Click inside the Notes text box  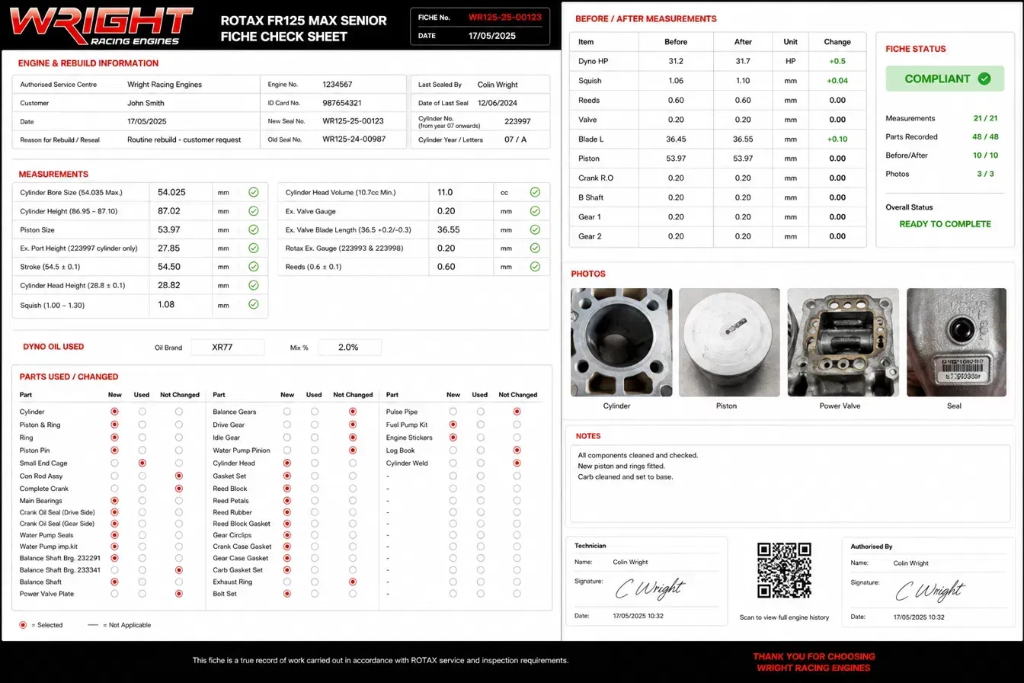pyautogui.click(x=790, y=484)
